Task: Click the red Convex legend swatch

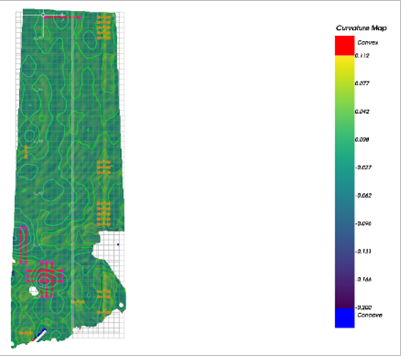Action: click(345, 46)
